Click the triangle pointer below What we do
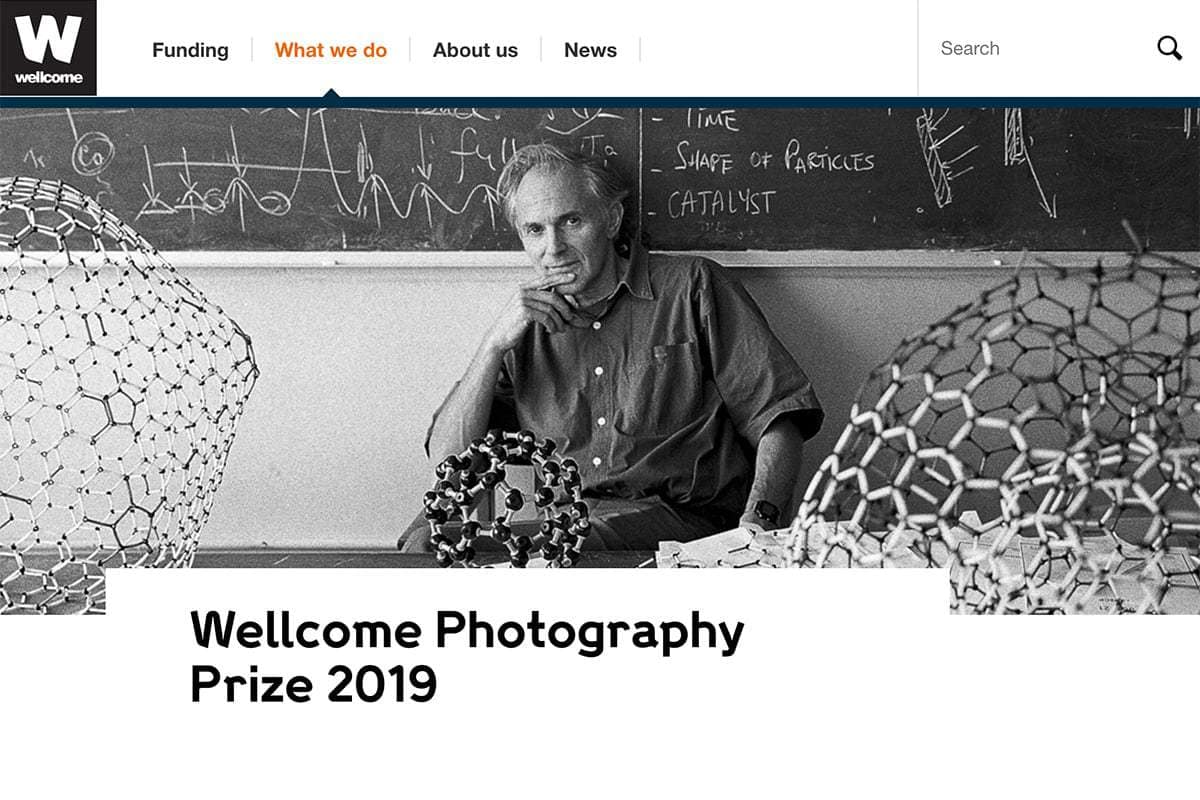 pyautogui.click(x=331, y=94)
